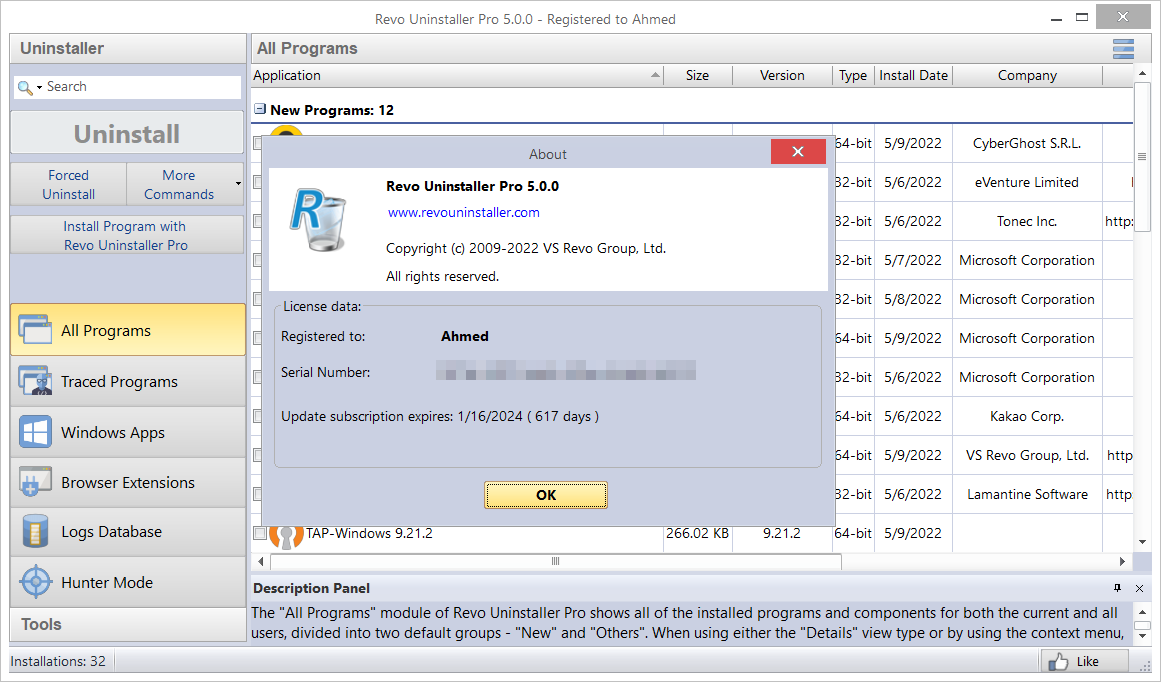The image size is (1161, 682).
Task: Select the eVenture Limited company cell
Action: pyautogui.click(x=1027, y=182)
